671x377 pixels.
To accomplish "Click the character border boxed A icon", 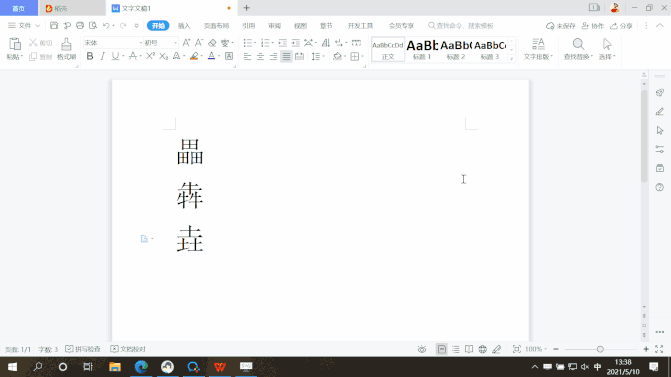I will tap(229, 56).
